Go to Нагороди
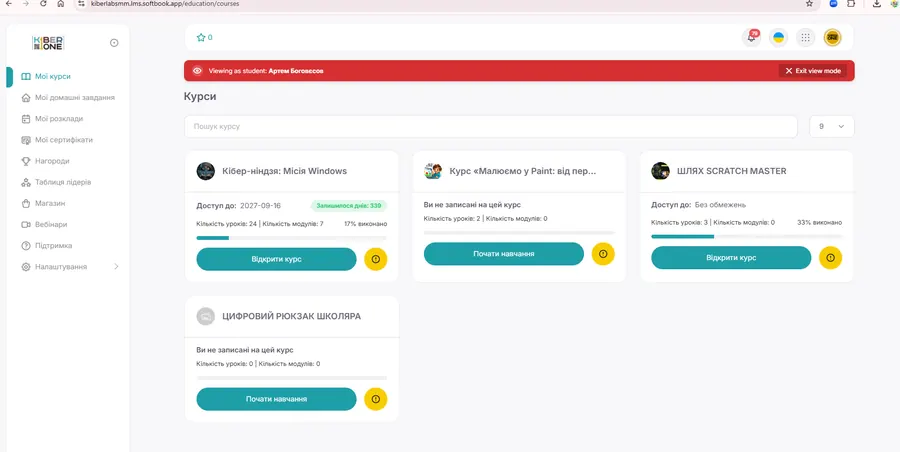The width and height of the screenshot is (900, 452). click(45, 161)
